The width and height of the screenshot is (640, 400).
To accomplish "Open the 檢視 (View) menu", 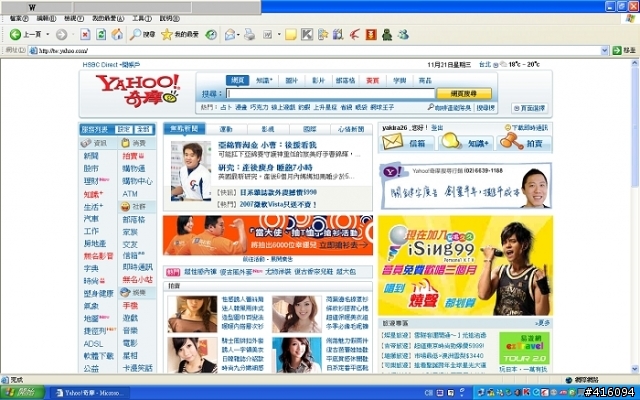I will (x=74, y=18).
